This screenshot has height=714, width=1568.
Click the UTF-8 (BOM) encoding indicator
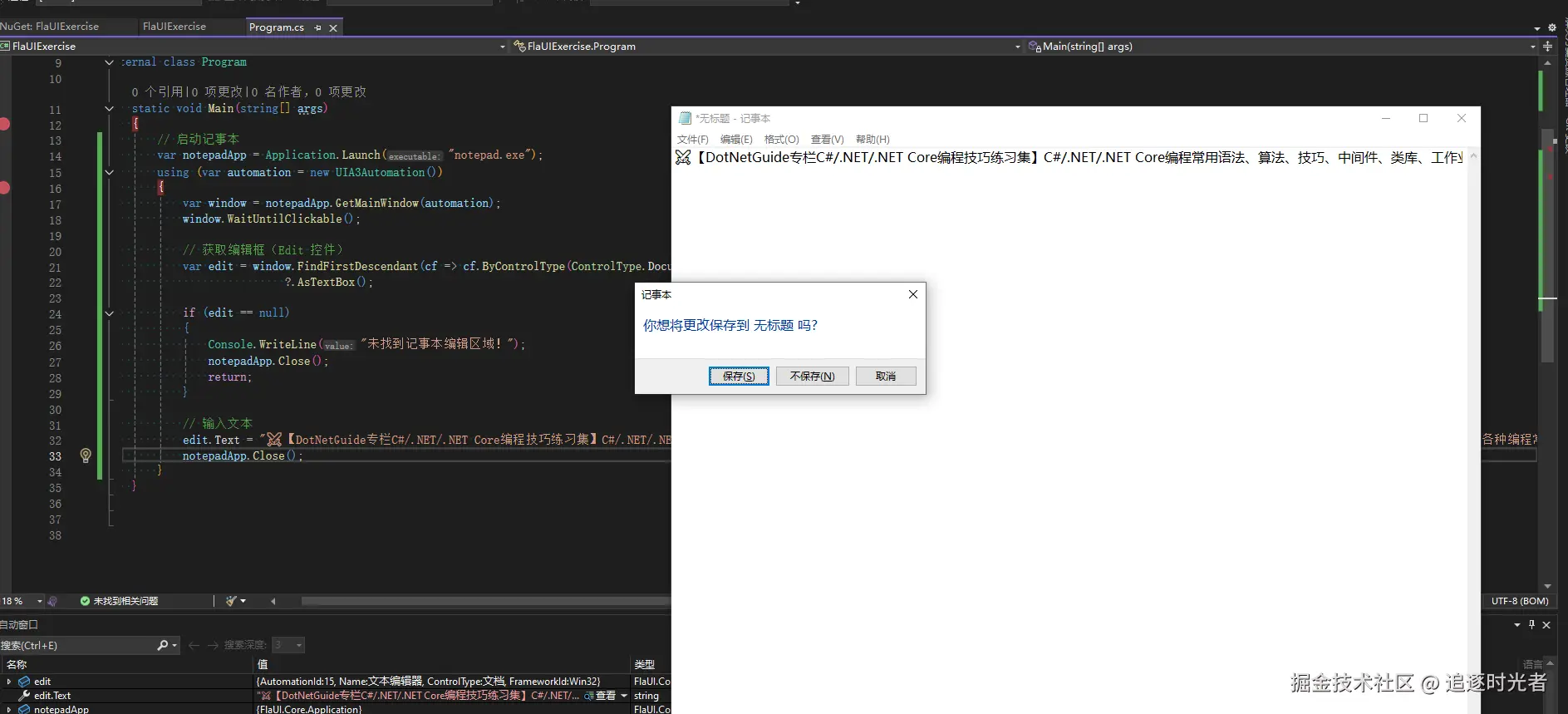(1520, 601)
